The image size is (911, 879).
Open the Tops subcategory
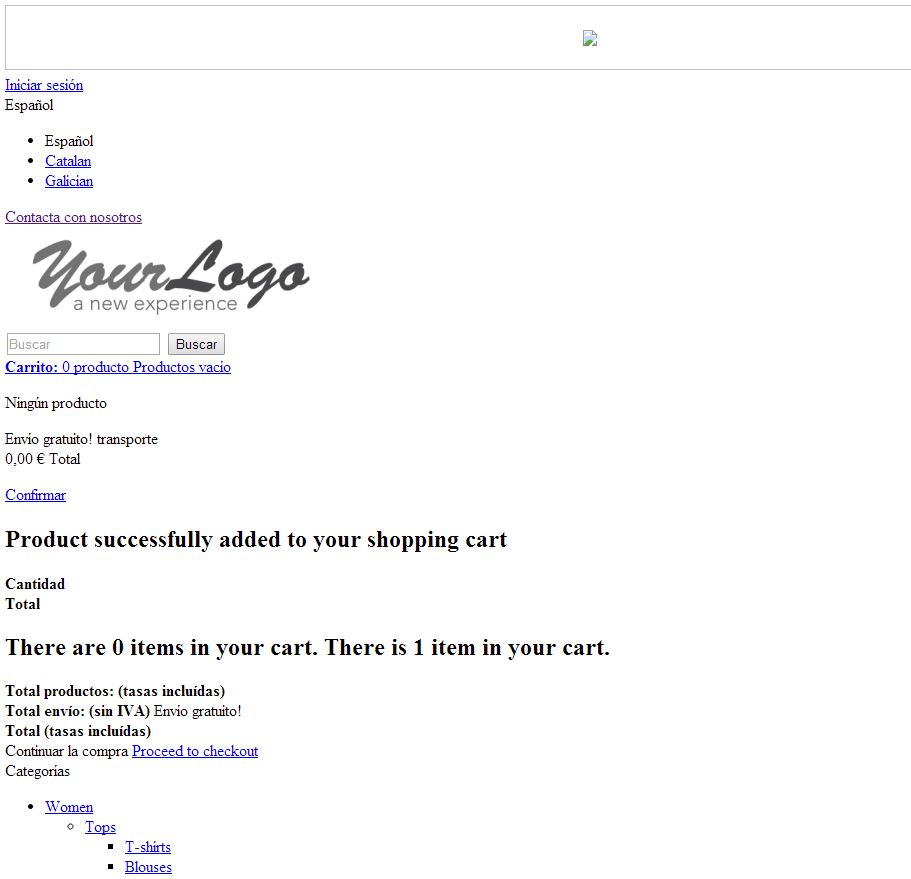[101, 827]
